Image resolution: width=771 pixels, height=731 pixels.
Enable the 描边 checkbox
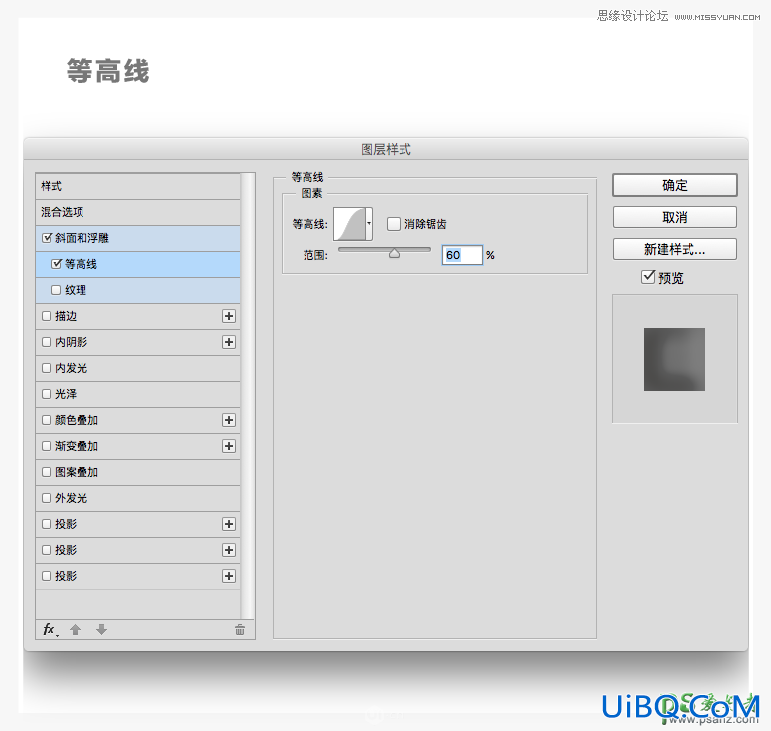point(46,316)
